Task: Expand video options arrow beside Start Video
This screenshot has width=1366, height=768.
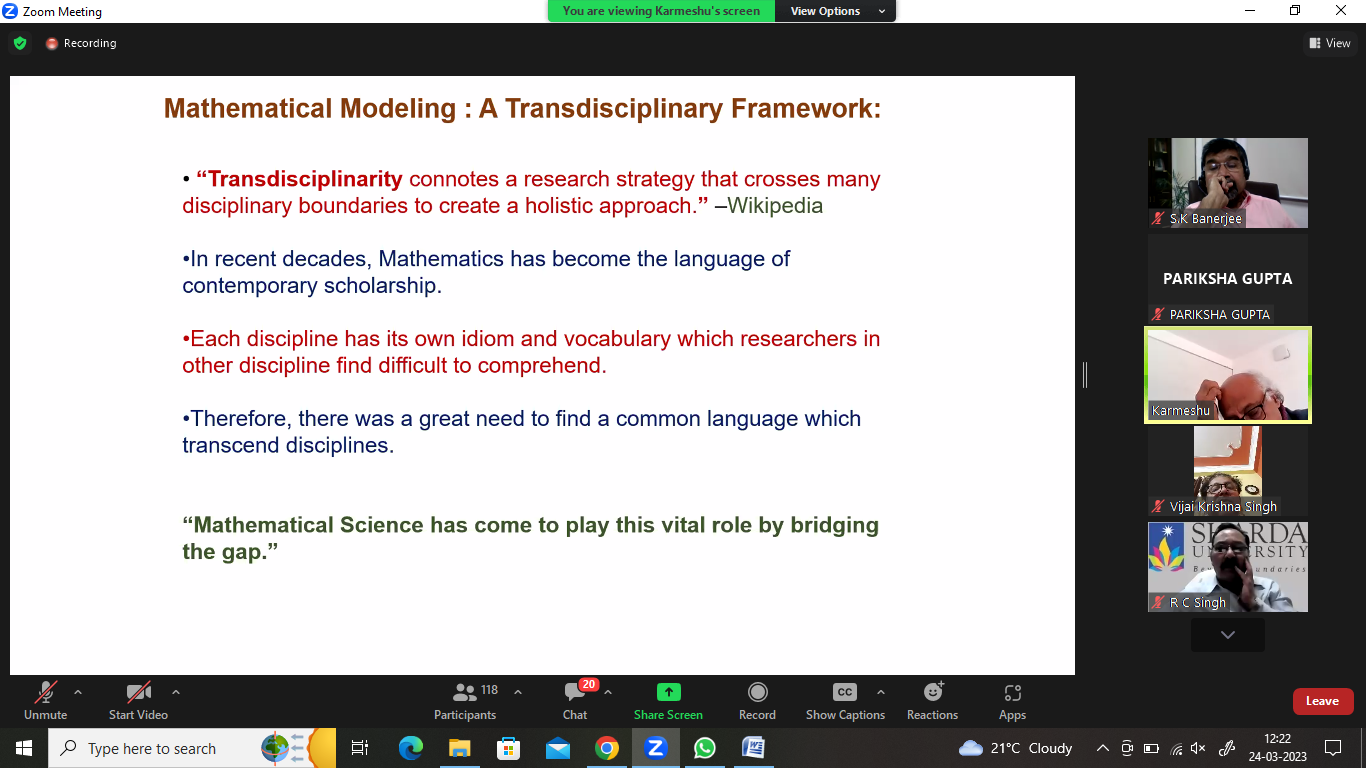Action: (x=176, y=692)
